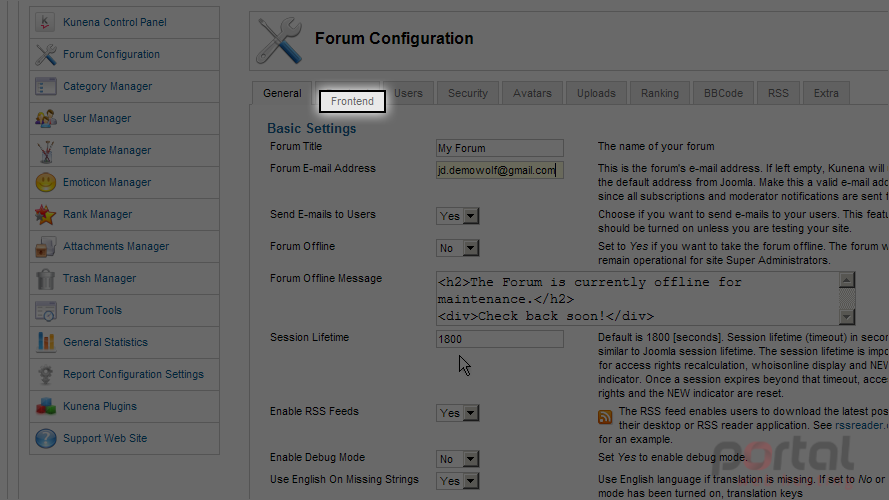Open Category Manager link
889x500 pixels.
(x=107, y=86)
